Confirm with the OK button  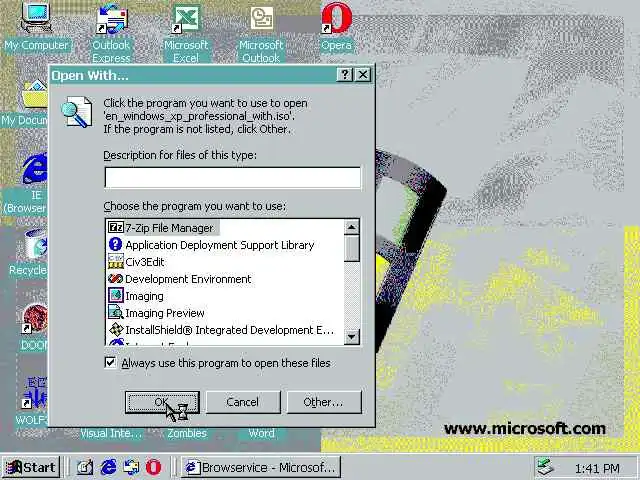(x=162, y=402)
